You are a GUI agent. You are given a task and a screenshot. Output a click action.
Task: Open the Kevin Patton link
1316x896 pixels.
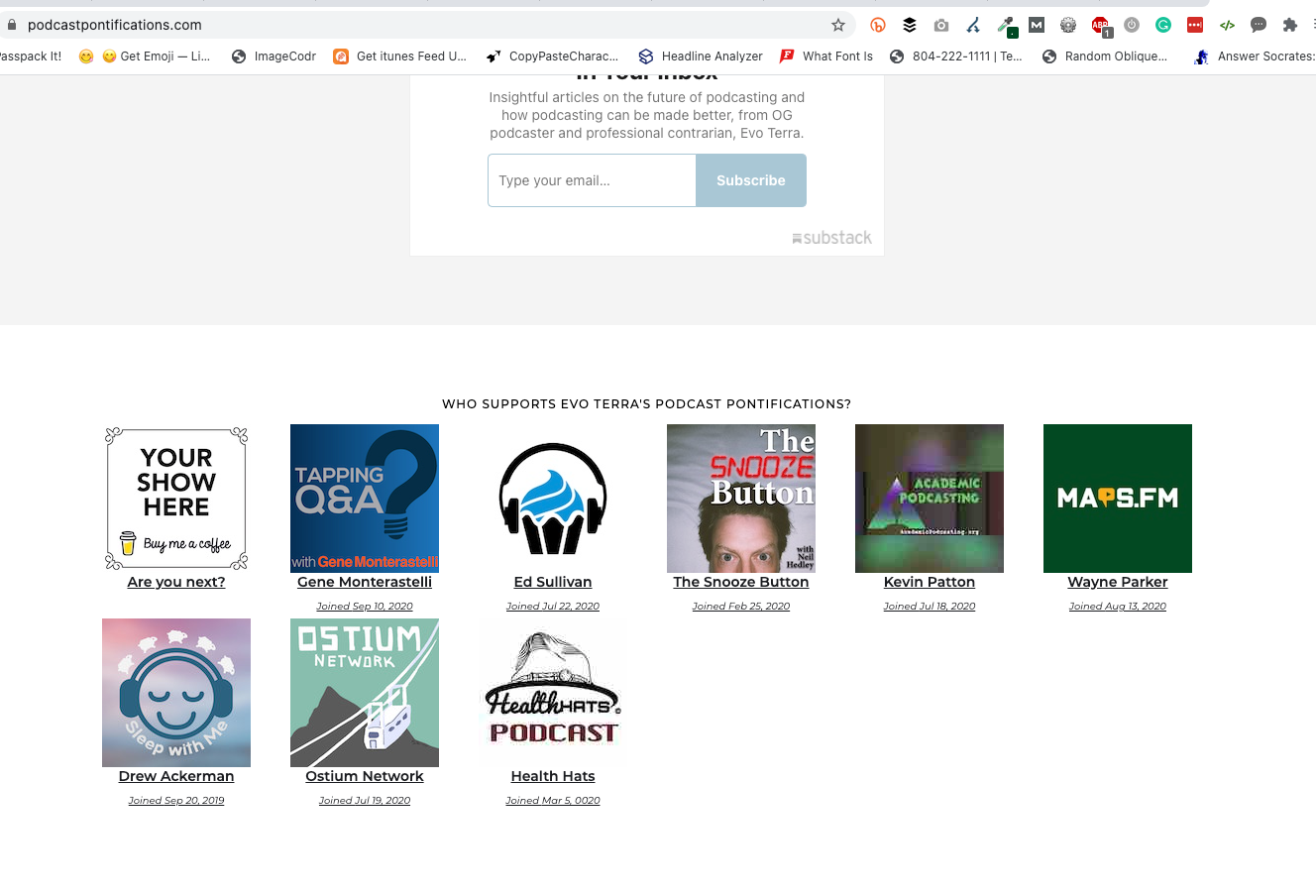point(930,582)
